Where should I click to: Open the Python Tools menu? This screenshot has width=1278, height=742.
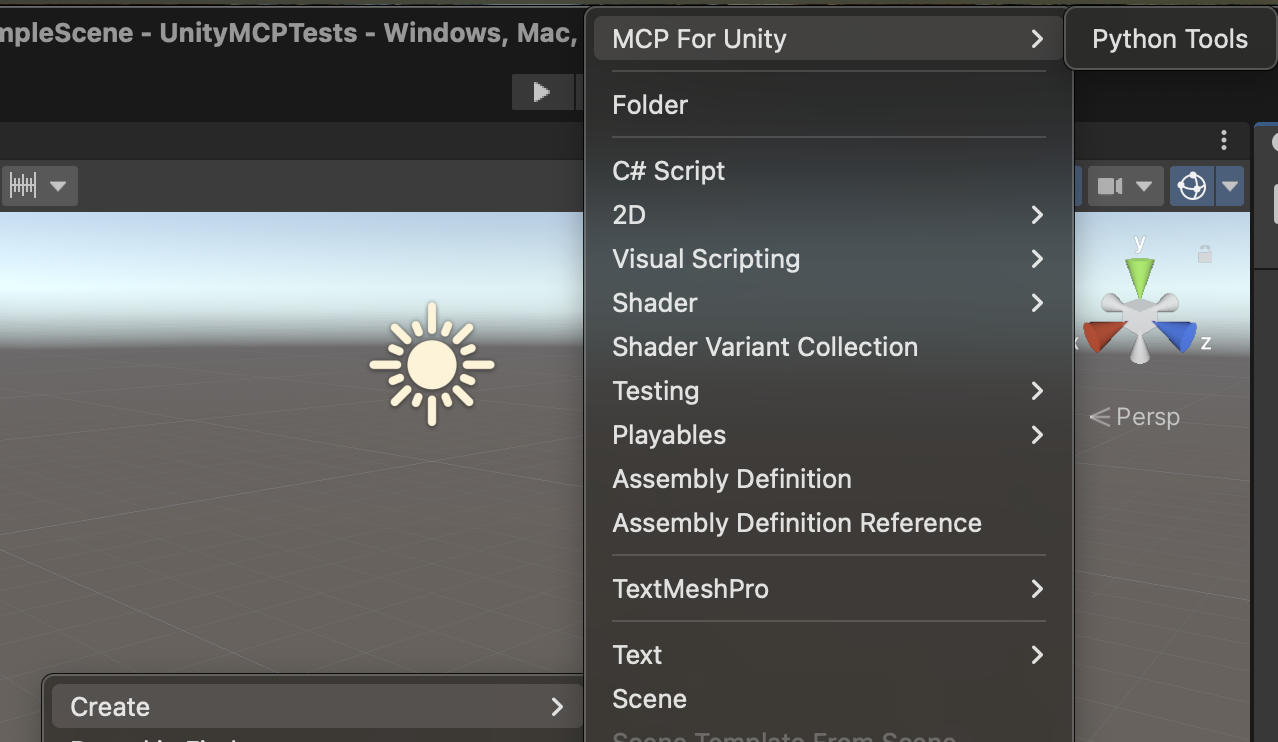click(x=1169, y=38)
